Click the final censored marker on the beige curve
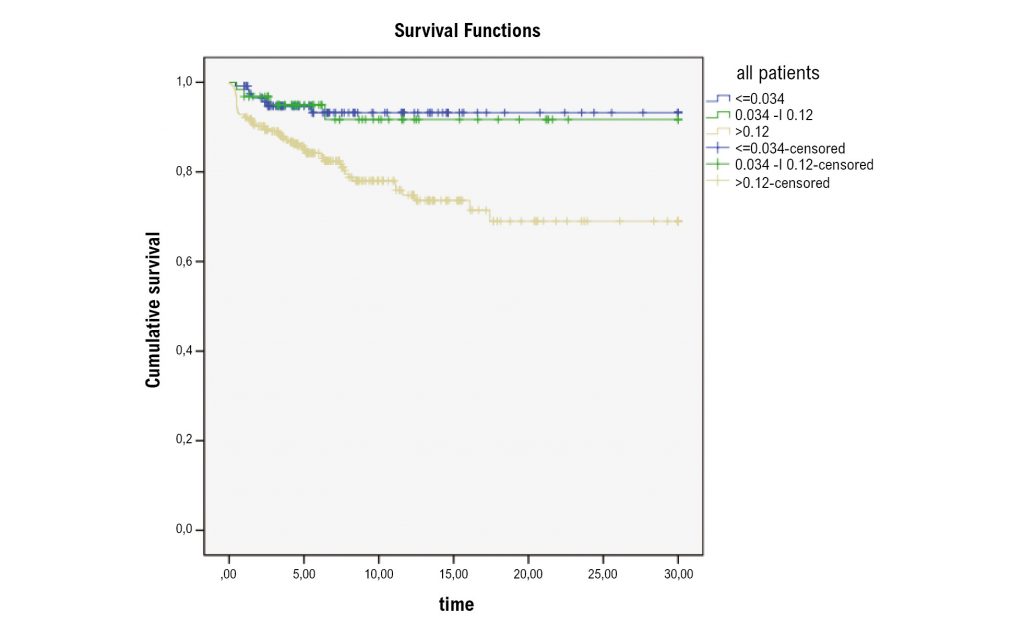 point(678,221)
